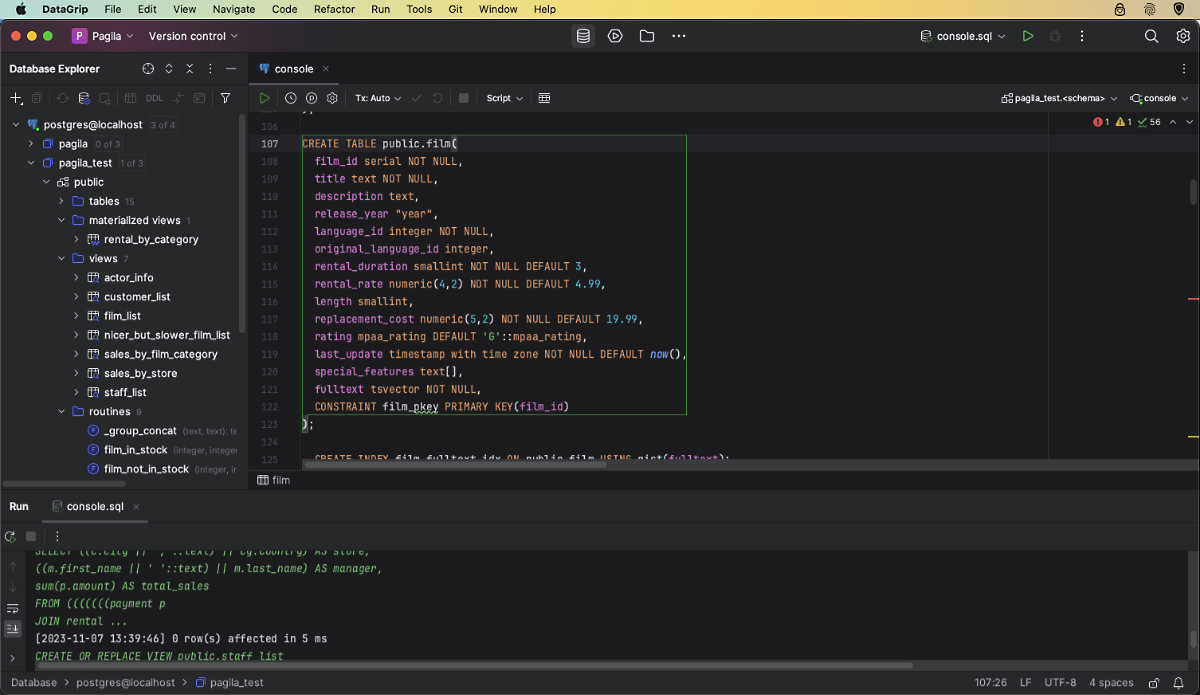Collapse the pagila_test database node
This screenshot has width=1200, height=695.
[x=31, y=163]
